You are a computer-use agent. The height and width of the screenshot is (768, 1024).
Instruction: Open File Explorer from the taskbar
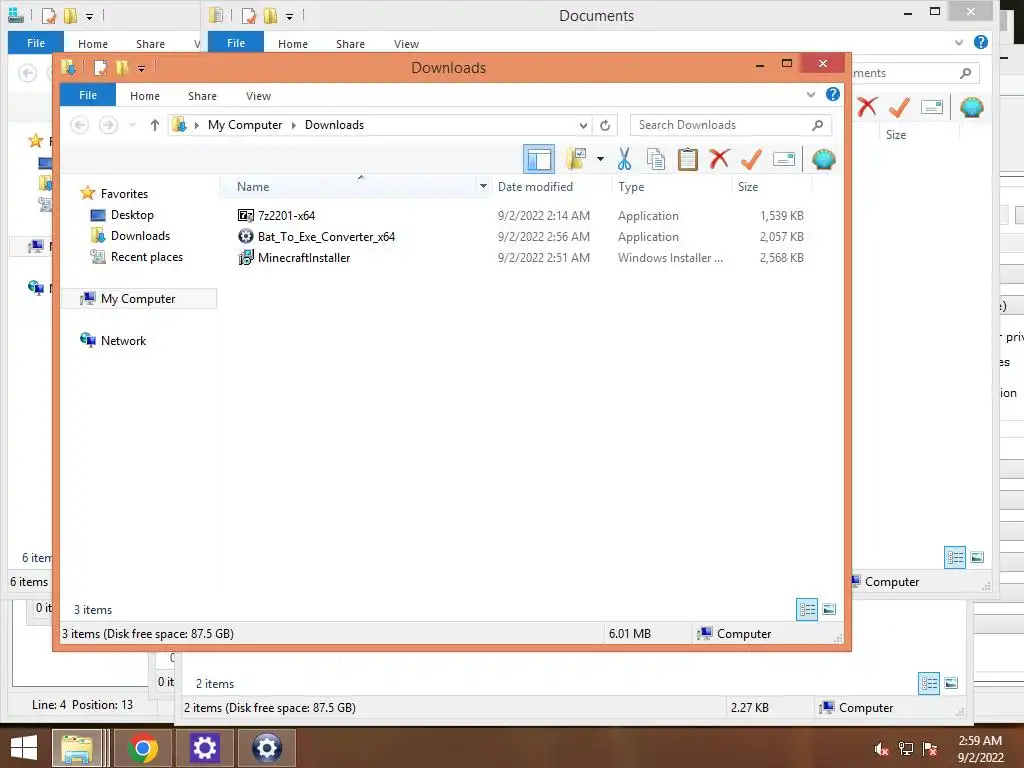coord(77,748)
